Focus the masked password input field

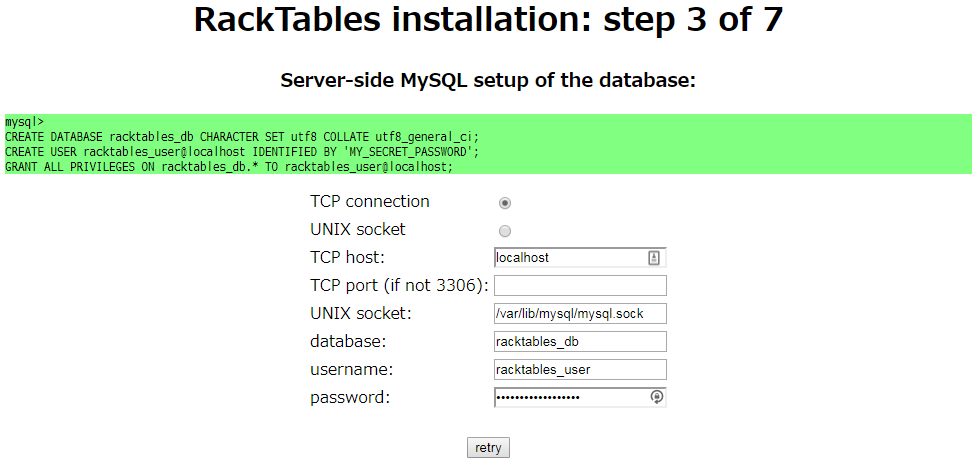coord(580,397)
